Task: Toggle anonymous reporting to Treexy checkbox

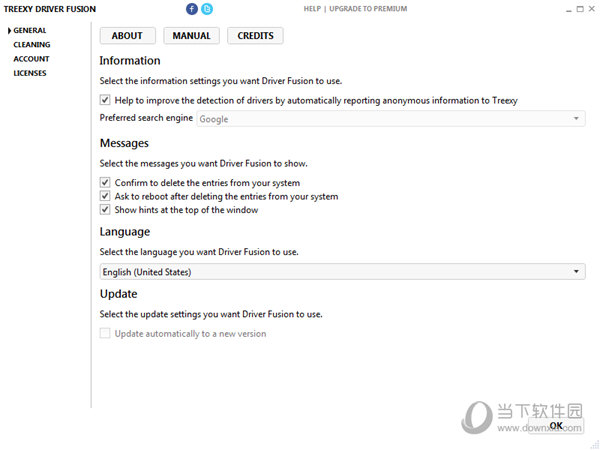Action: (x=105, y=100)
